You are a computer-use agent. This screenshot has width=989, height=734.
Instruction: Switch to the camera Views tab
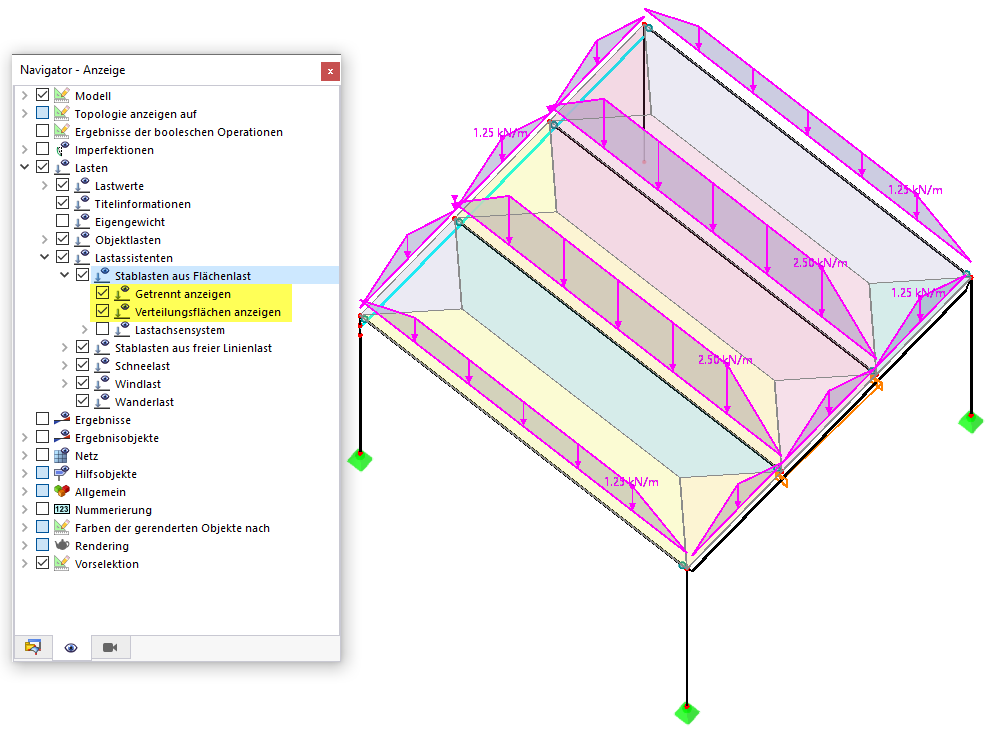coord(110,647)
